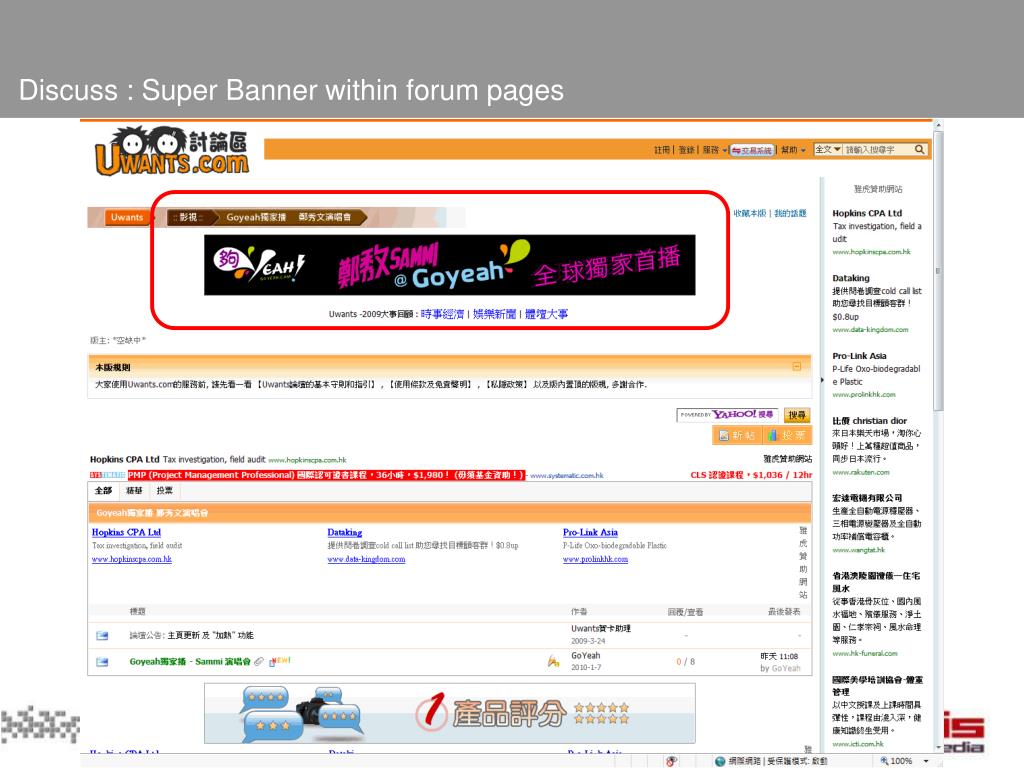
Task: Open the zoom level dropdown arrow
Action: coord(926,761)
